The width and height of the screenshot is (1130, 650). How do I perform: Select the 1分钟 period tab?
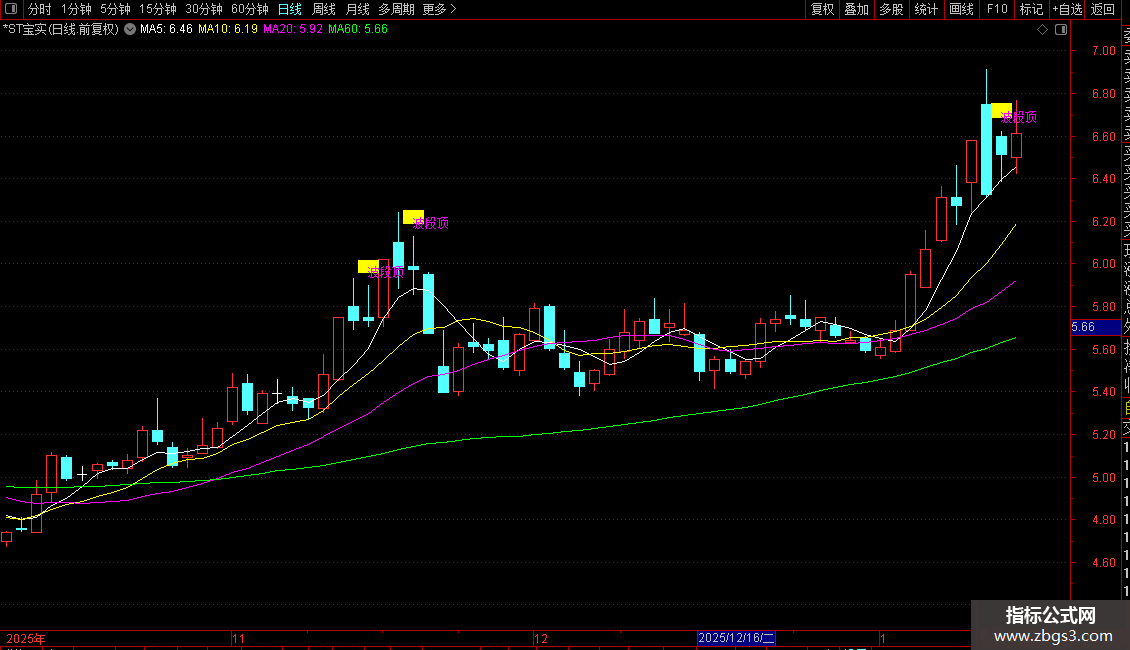pyautogui.click(x=76, y=9)
